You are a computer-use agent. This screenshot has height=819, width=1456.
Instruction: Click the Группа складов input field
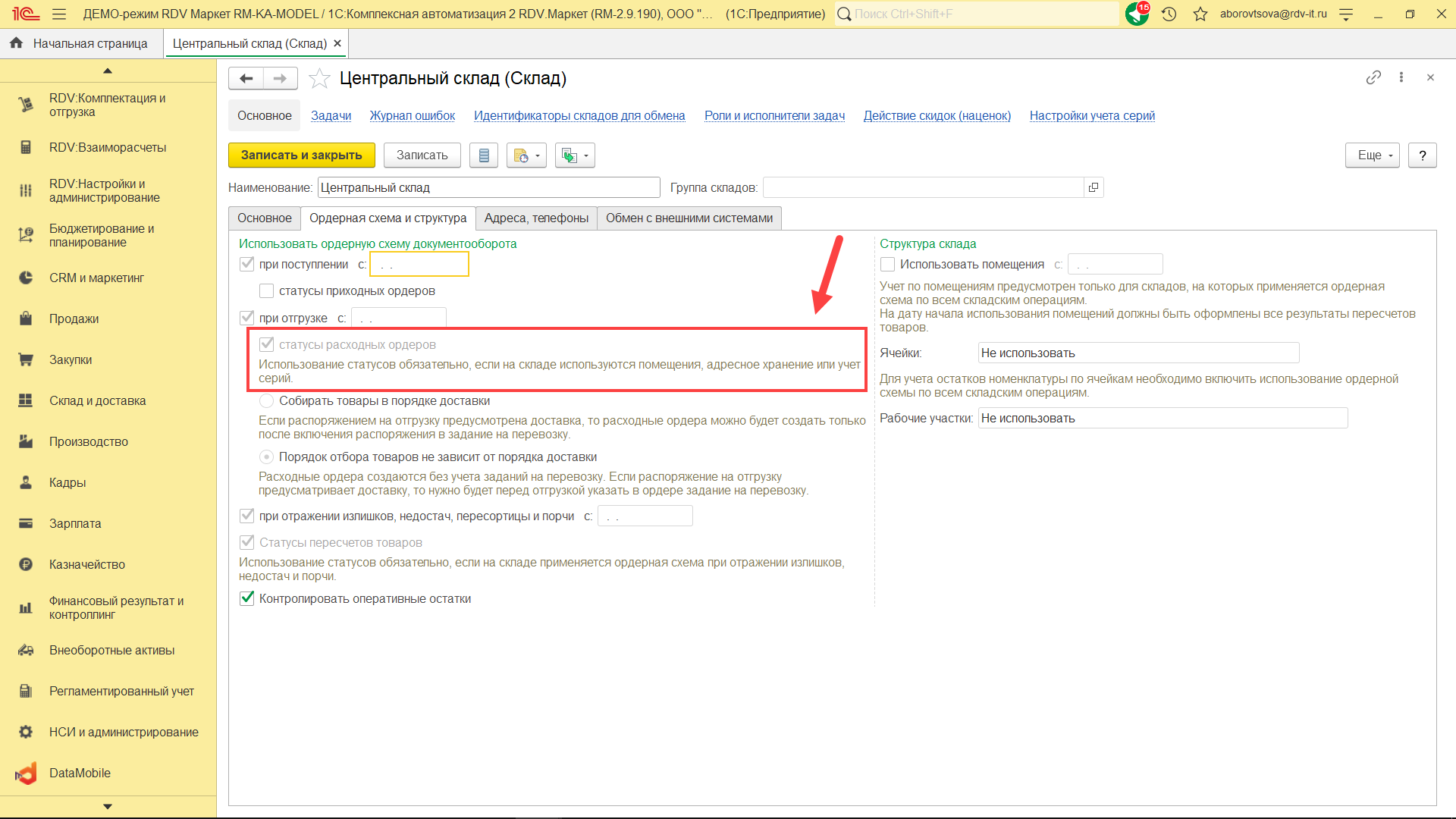922,187
